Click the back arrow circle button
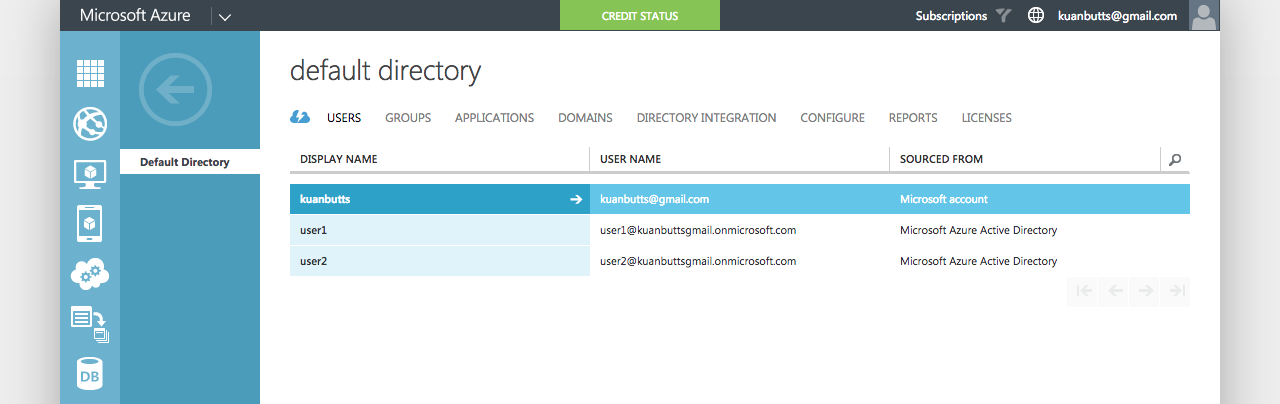The height and width of the screenshot is (404, 1280). 175,90
